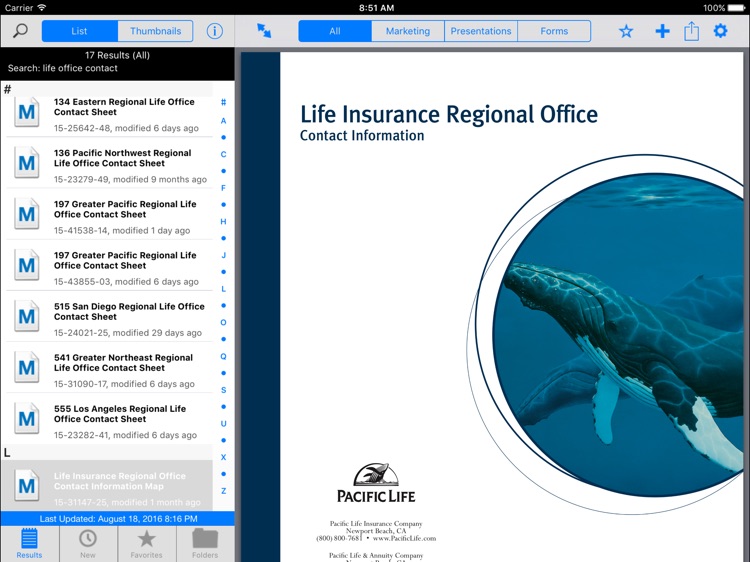Select the All category filter
The image size is (750, 562).
(x=335, y=31)
